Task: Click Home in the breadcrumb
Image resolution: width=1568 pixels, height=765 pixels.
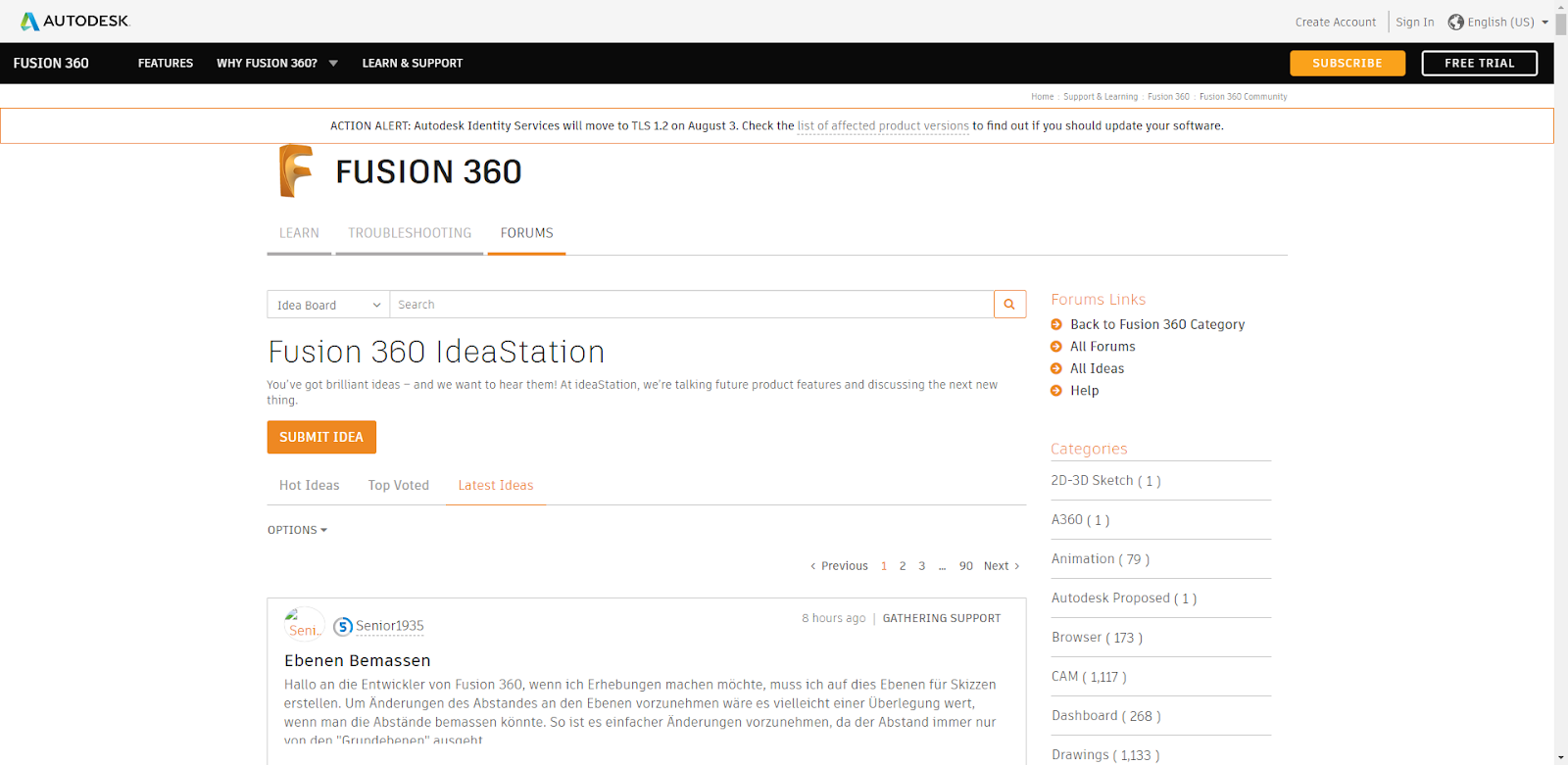Action: coord(1042,97)
